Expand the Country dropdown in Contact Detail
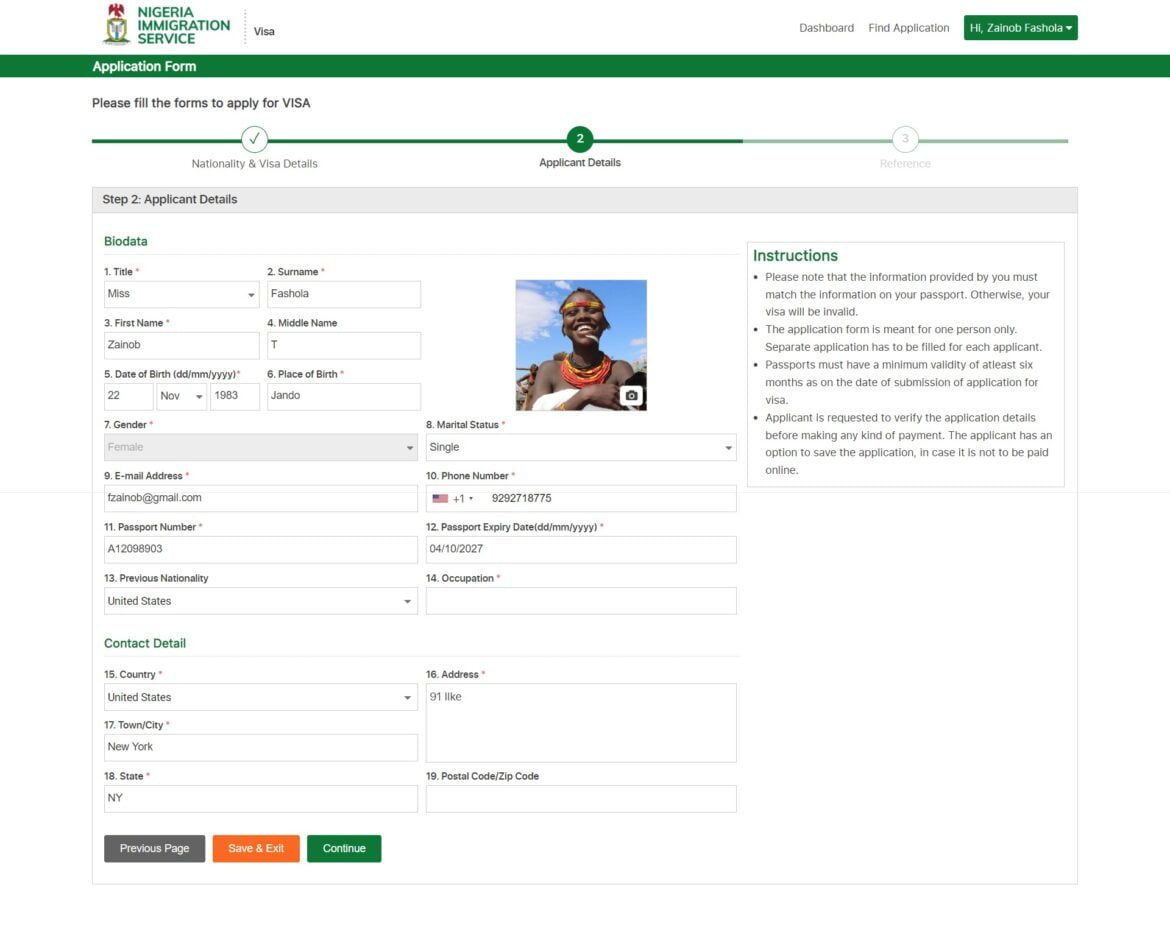 coord(260,697)
